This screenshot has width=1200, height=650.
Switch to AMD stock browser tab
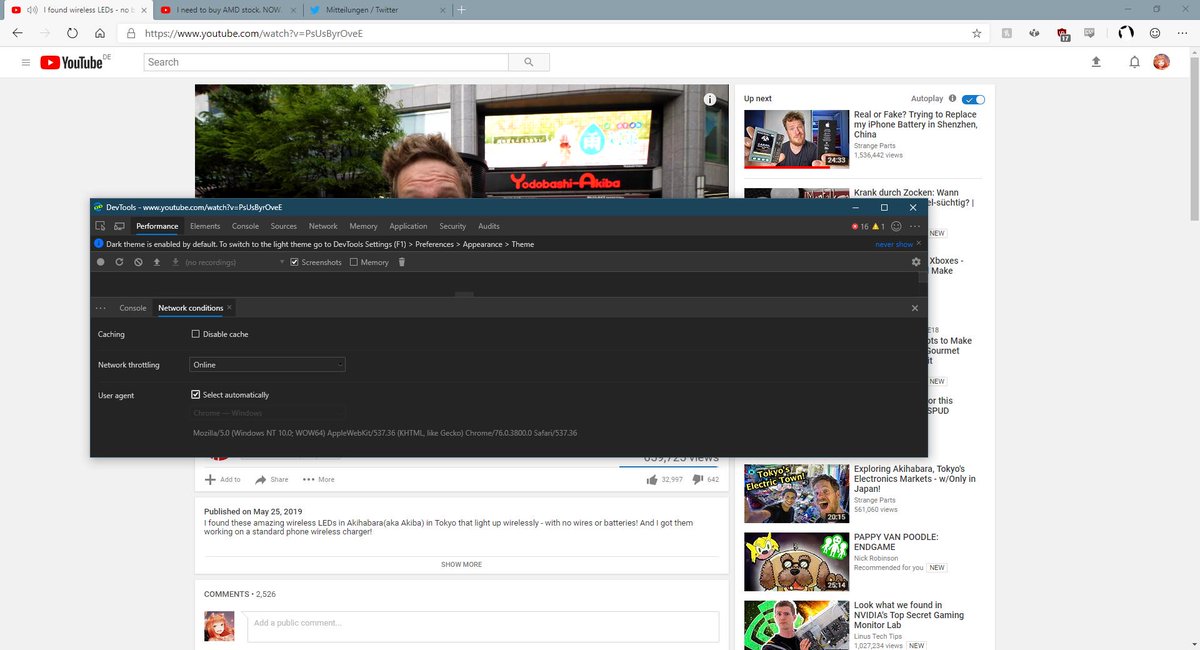pyautogui.click(x=229, y=9)
